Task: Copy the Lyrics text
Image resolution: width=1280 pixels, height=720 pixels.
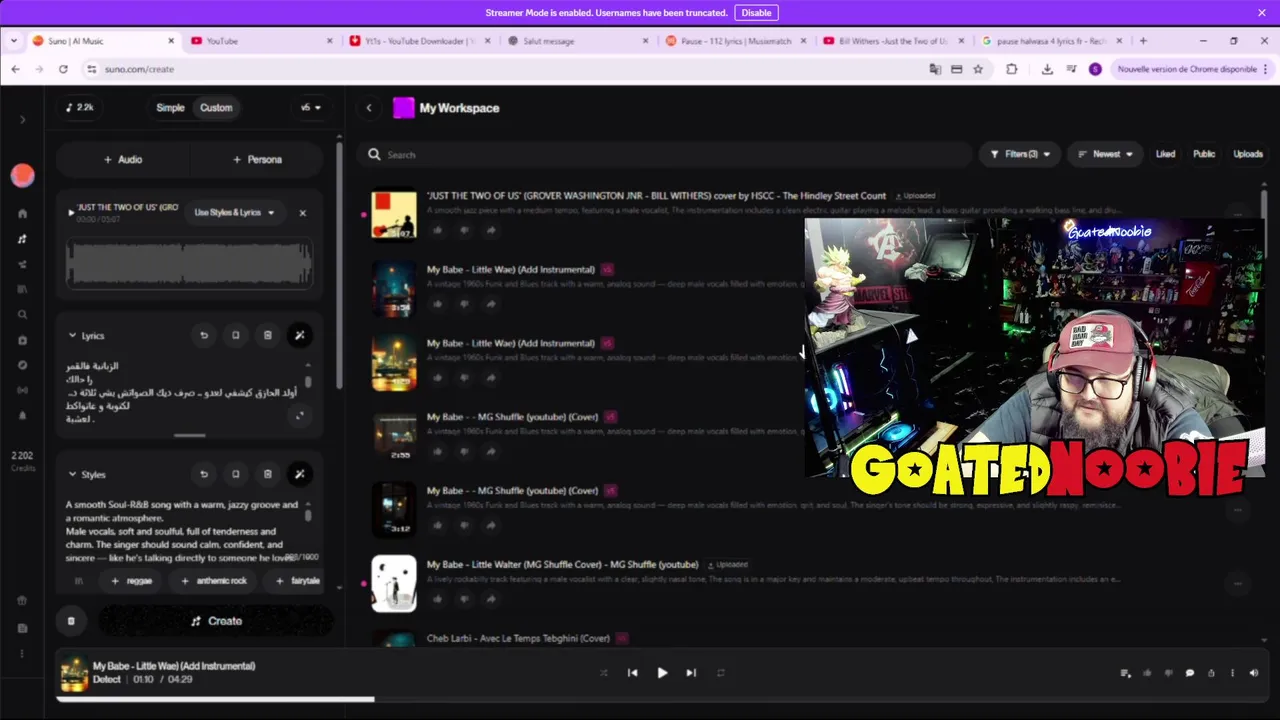Action: [x=236, y=336]
